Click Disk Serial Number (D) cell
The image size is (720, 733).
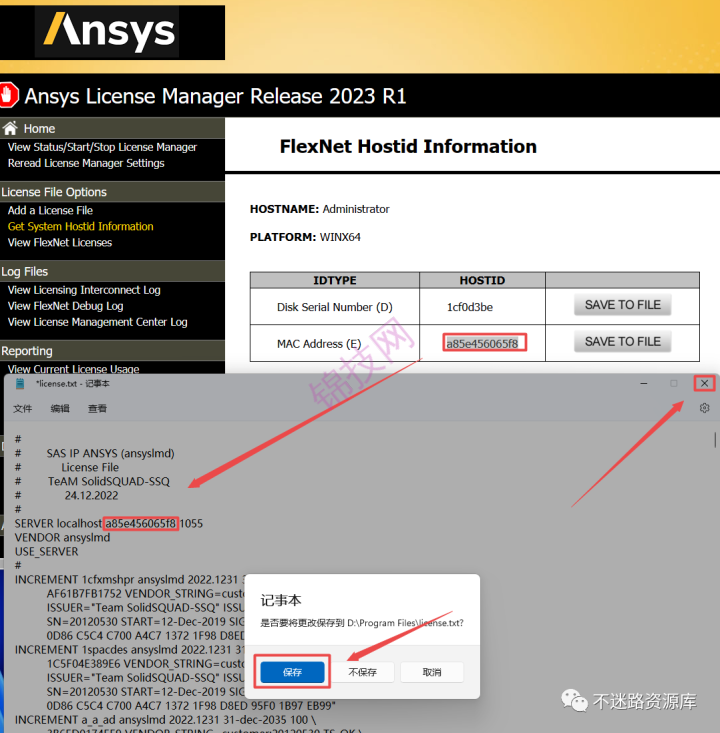335,307
